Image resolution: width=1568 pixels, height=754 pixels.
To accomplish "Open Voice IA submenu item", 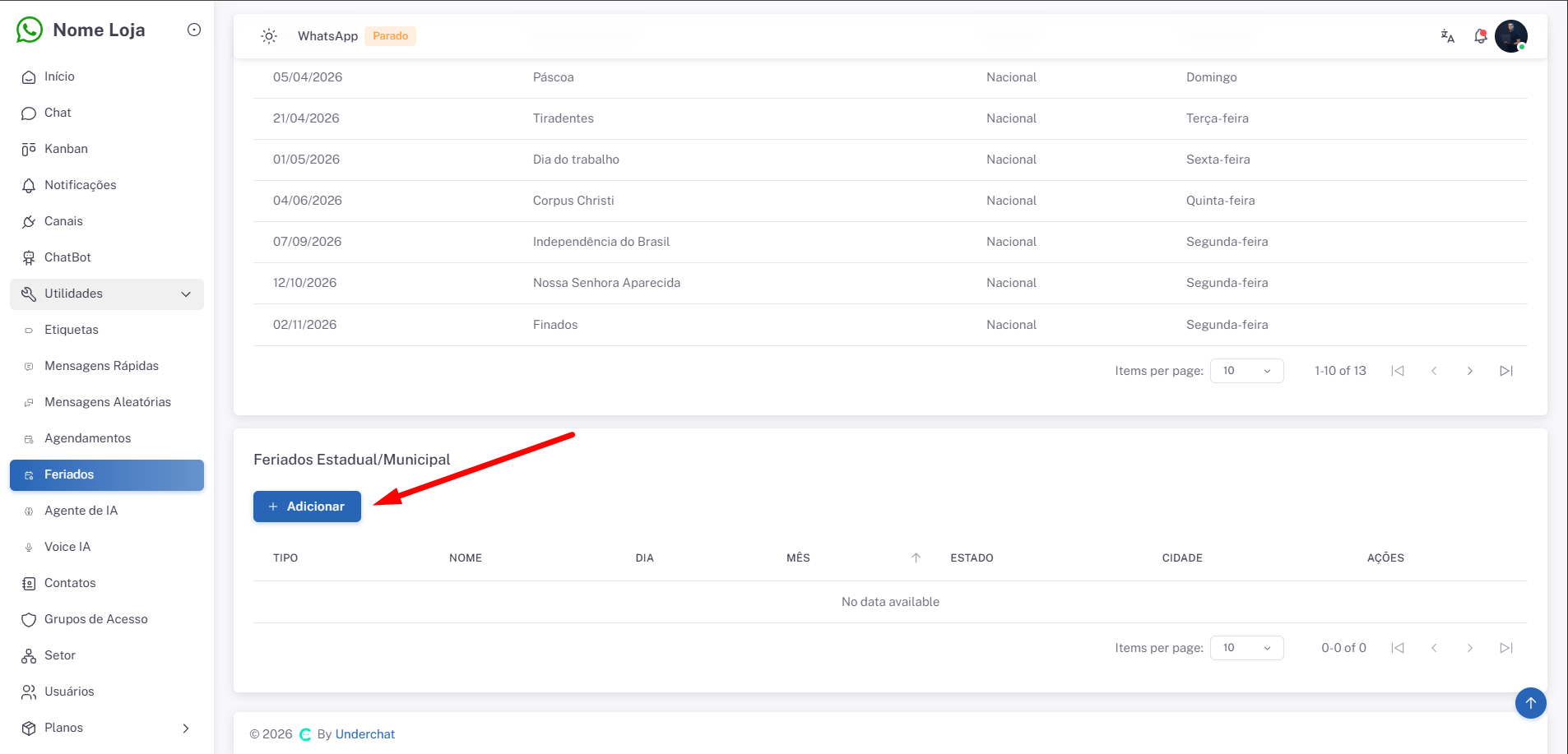I will pos(107,547).
